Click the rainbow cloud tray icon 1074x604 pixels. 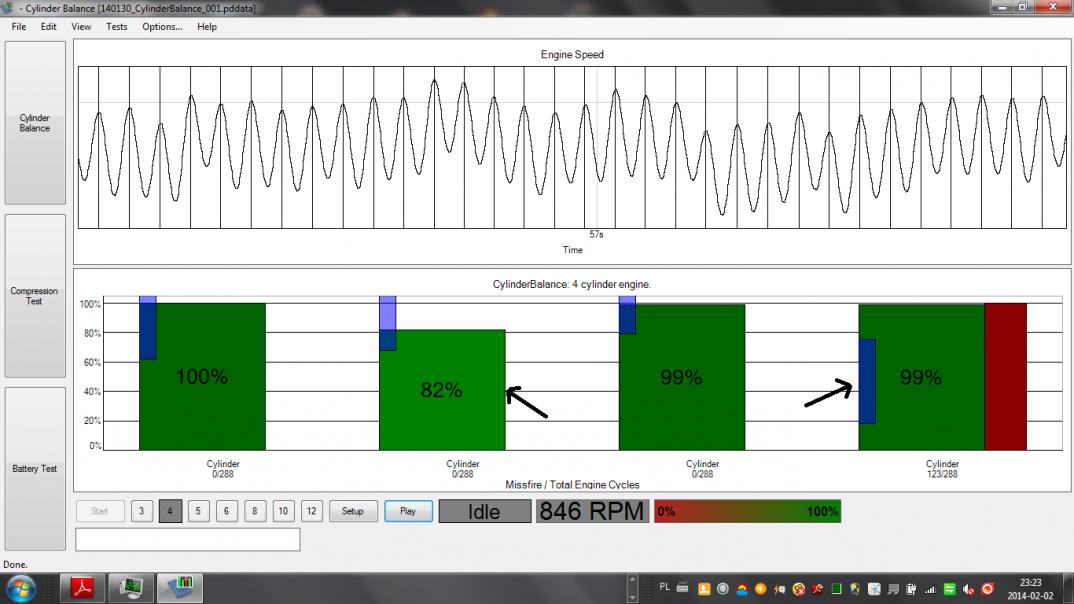[x=742, y=589]
